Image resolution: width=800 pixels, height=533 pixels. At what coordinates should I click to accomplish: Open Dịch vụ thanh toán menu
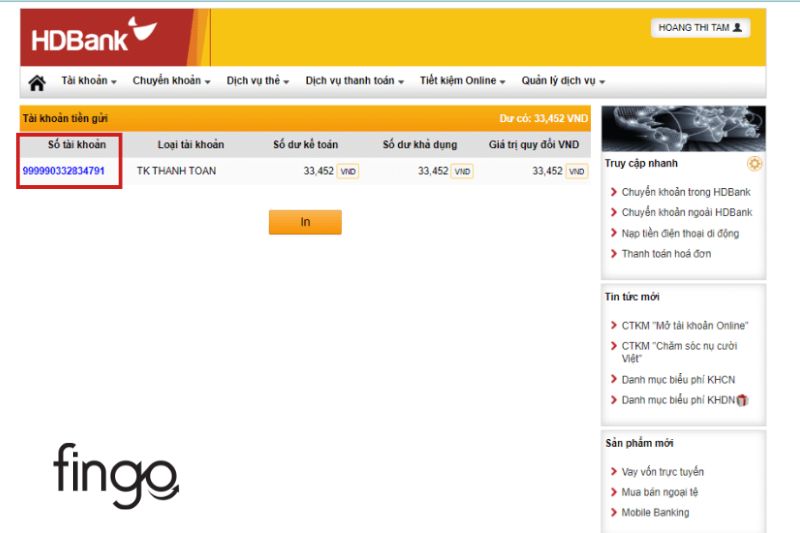pyautogui.click(x=355, y=81)
